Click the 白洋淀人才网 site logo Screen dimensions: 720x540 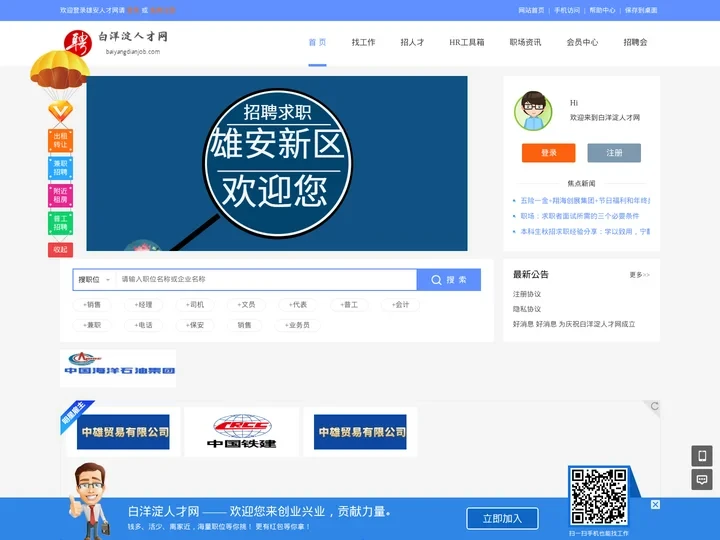116,43
